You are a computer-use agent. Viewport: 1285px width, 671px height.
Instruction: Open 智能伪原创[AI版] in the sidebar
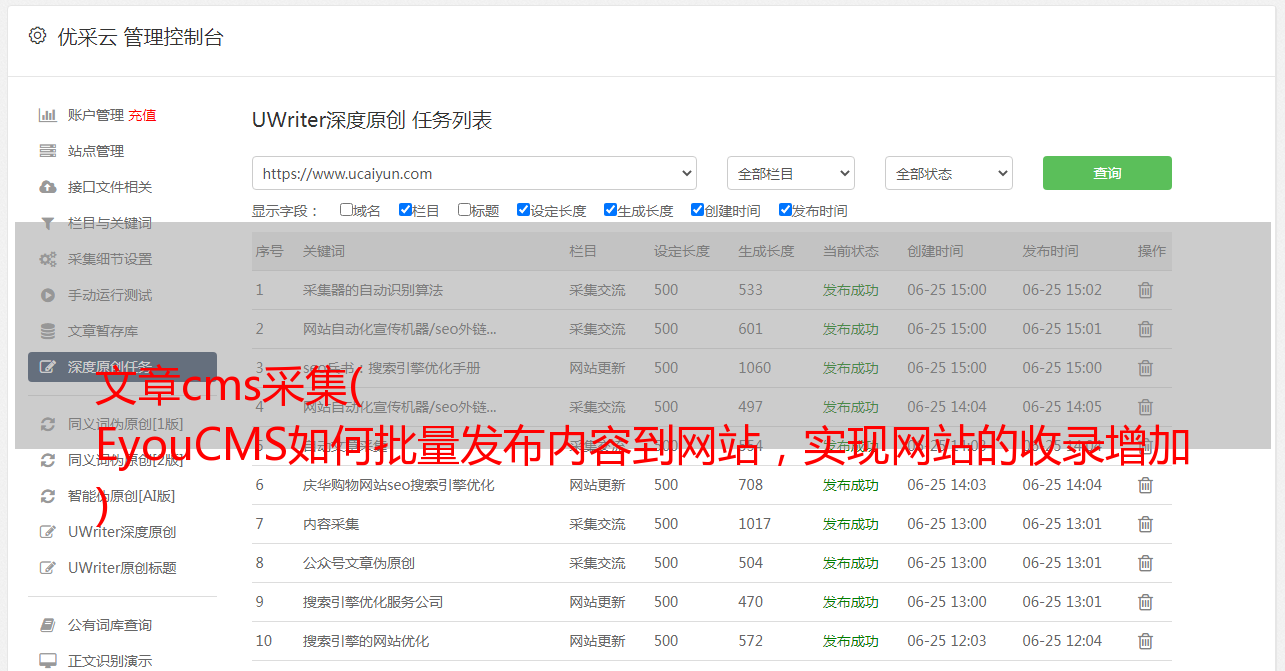(121, 496)
